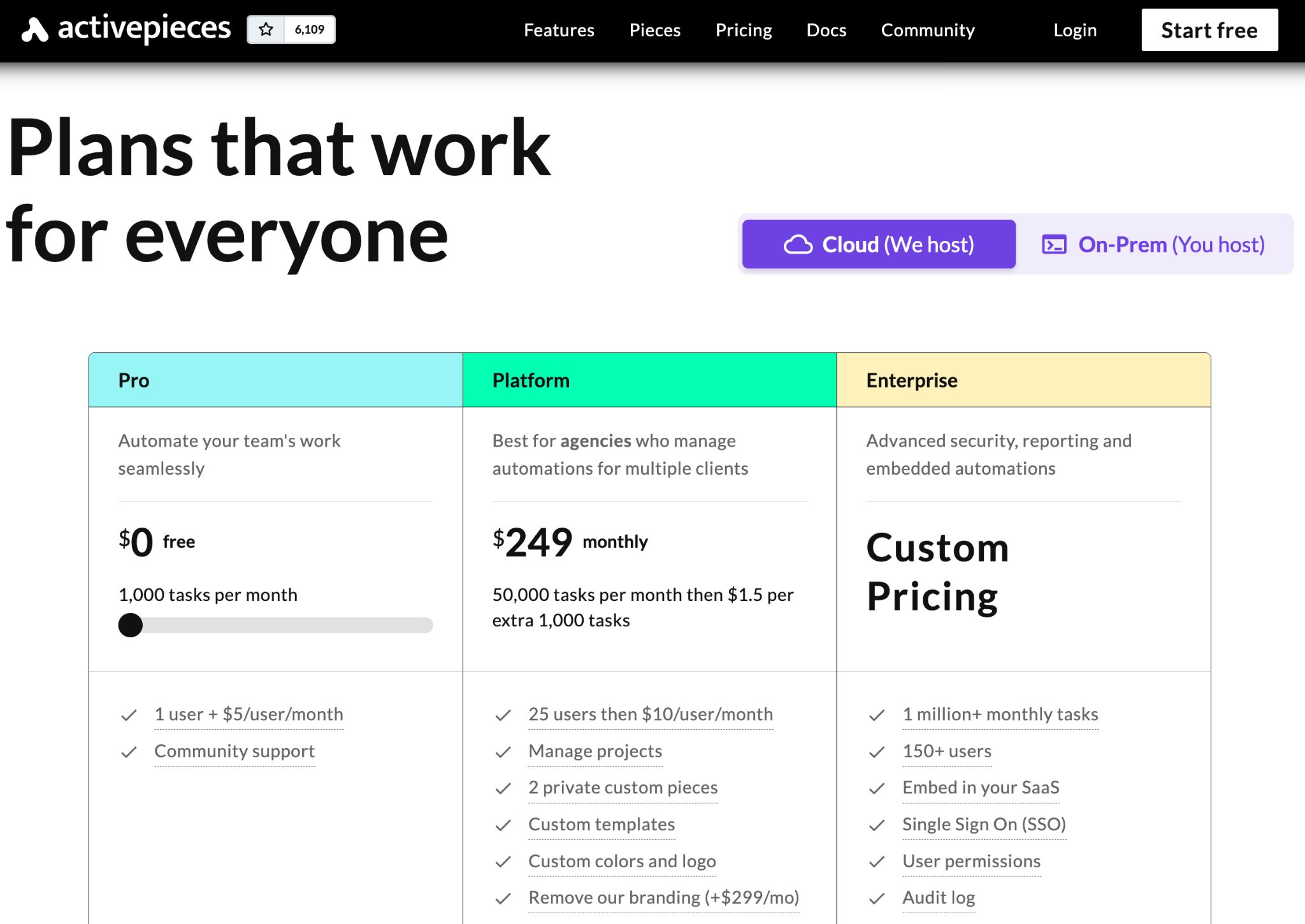Click '1 million+ monthly tasks' feature
This screenshot has height=924, width=1305.
(1000, 714)
